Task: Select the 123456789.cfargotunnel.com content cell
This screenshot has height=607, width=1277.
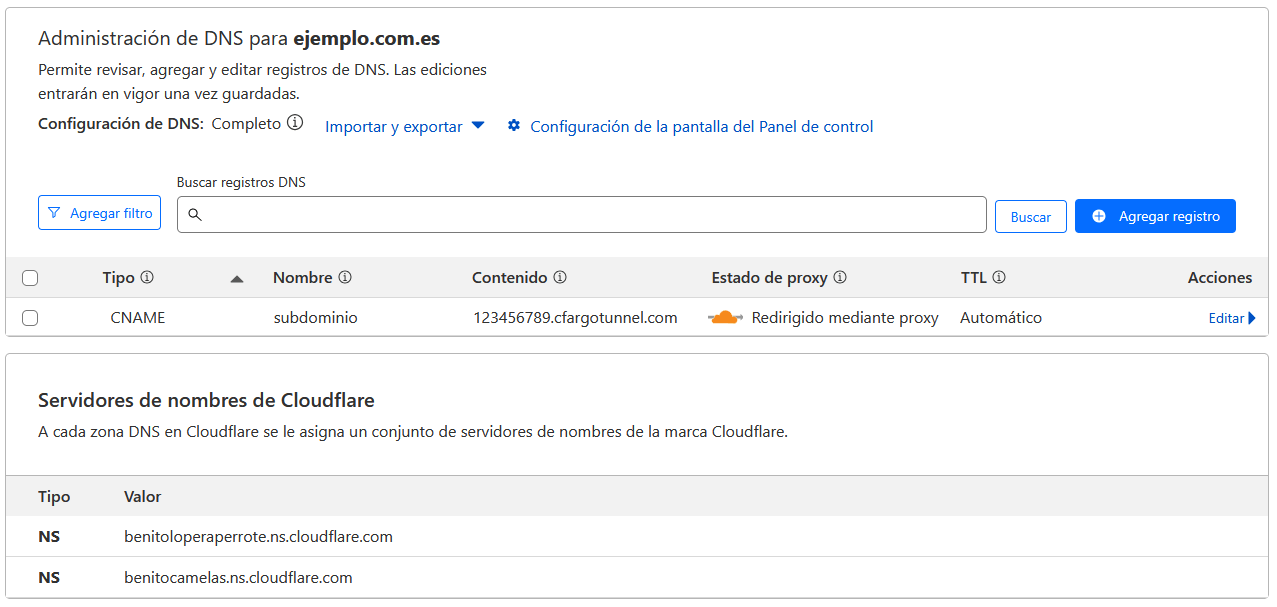Action: point(575,318)
